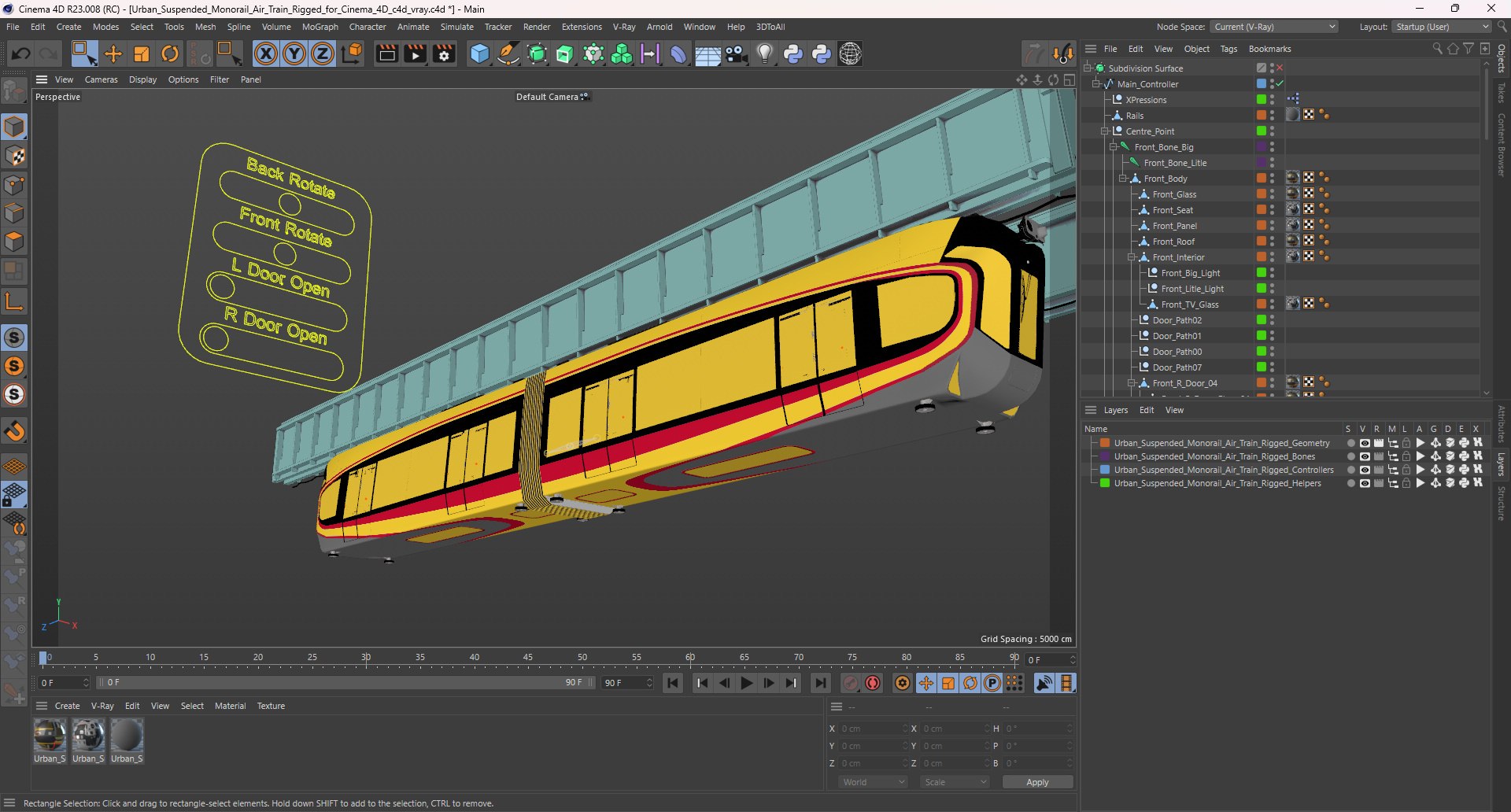Click frame 45 on timeline ruler
The height and width of the screenshot is (812, 1511).
[x=528, y=658]
